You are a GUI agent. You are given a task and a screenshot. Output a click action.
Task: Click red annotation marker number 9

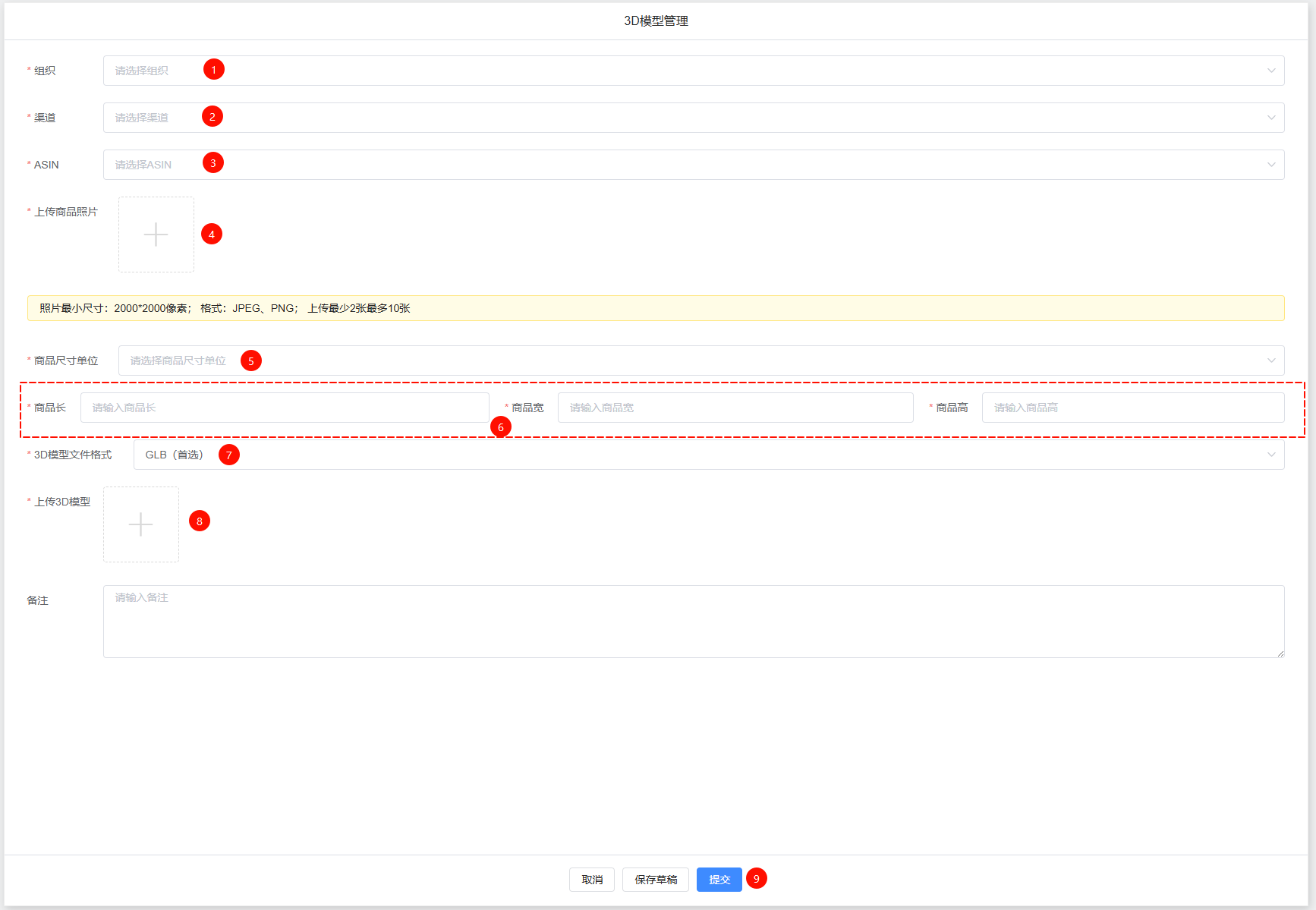(756, 878)
